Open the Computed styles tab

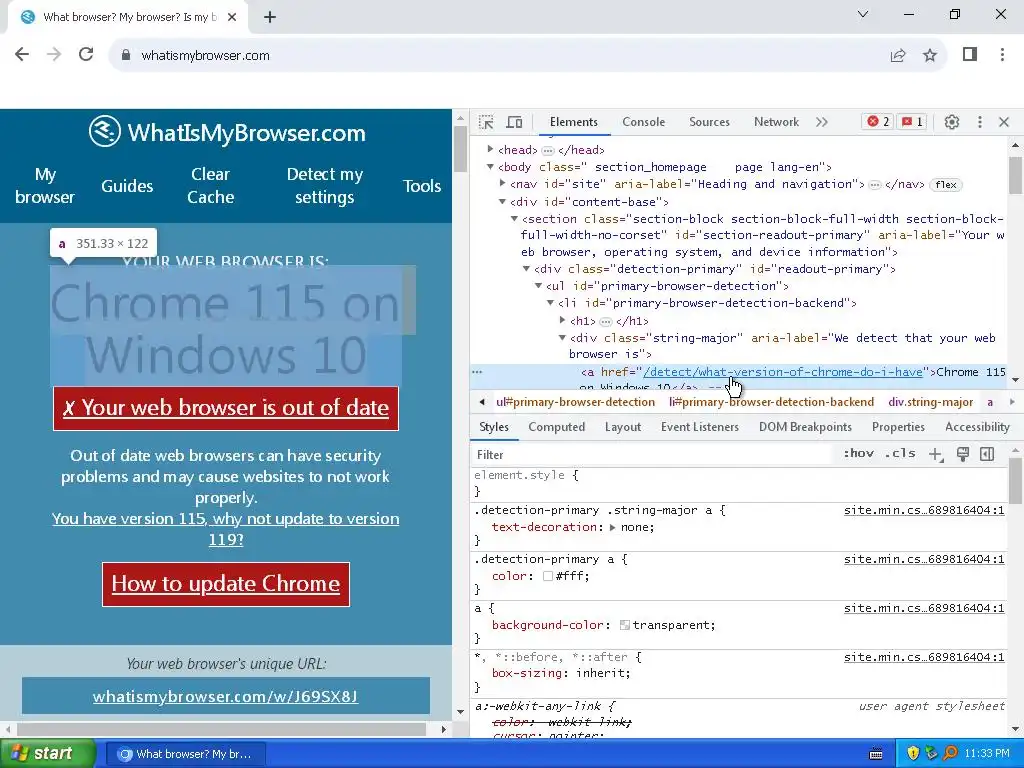click(556, 427)
